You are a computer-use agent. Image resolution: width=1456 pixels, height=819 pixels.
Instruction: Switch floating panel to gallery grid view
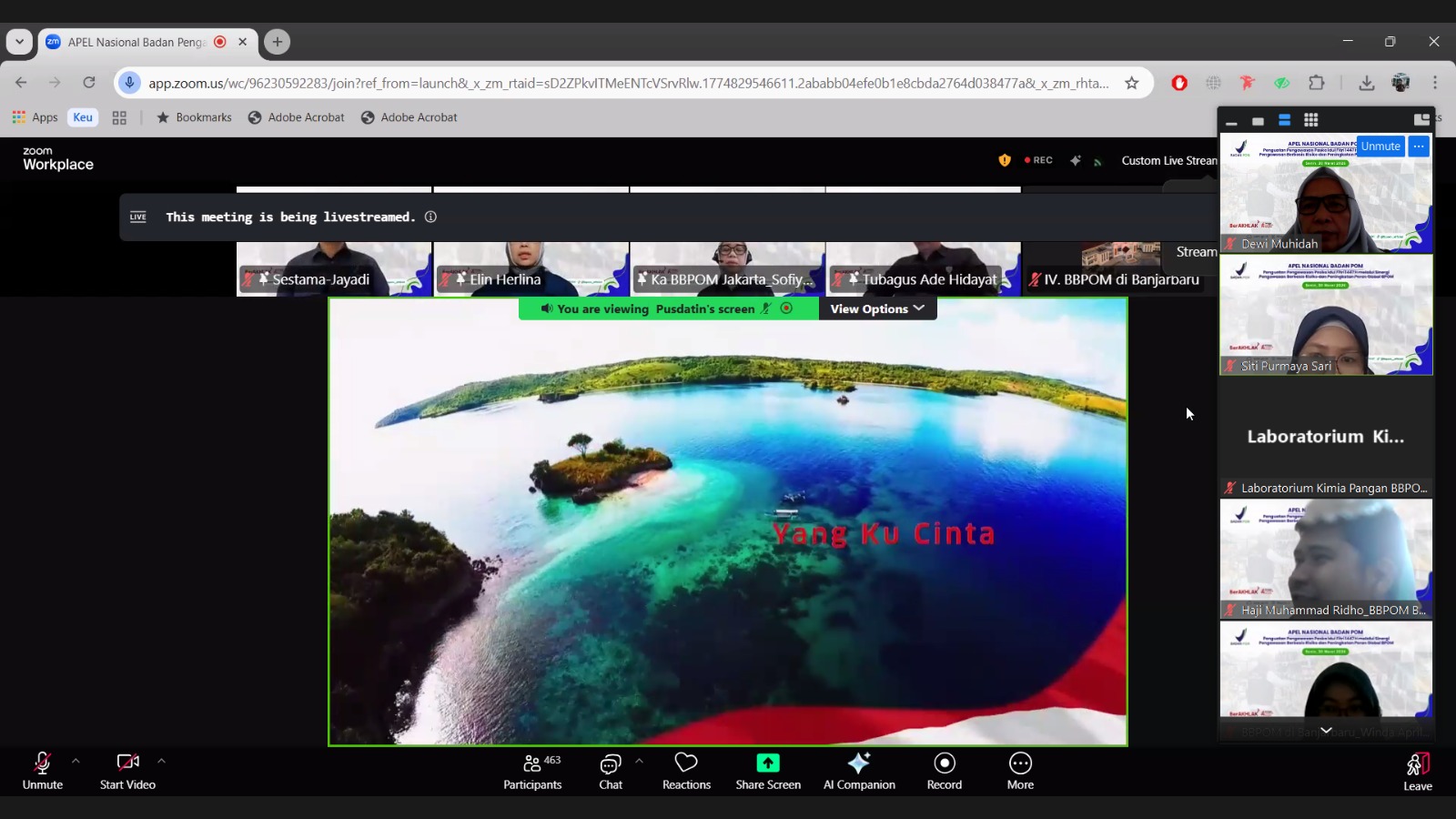point(1310,120)
